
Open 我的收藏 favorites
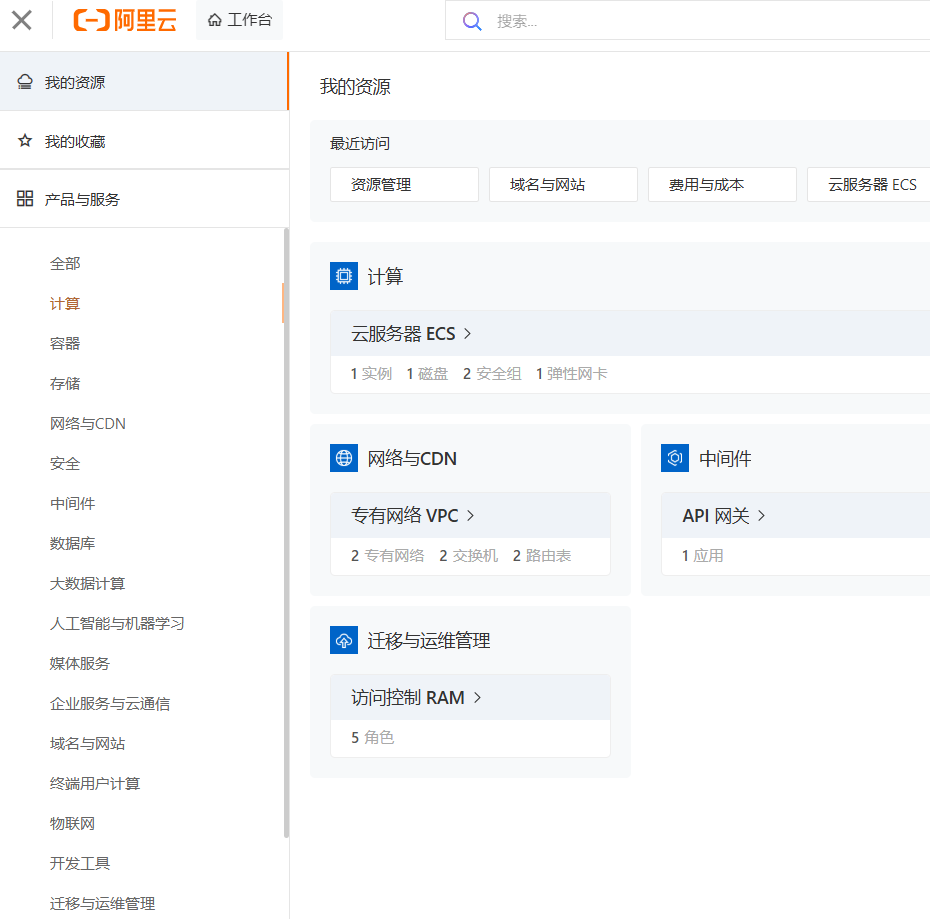tap(144, 141)
